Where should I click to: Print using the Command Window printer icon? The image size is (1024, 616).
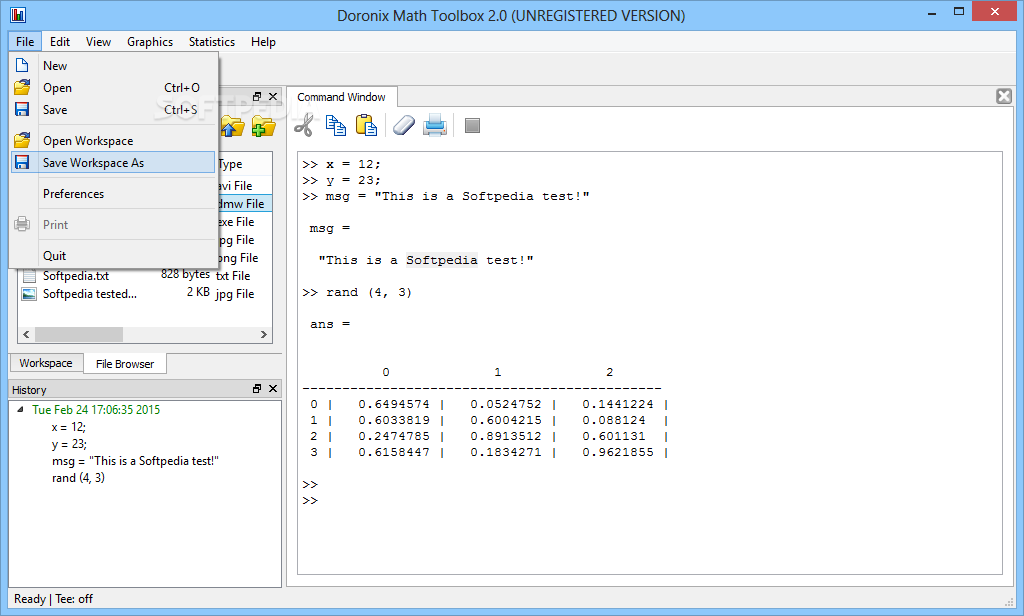(x=435, y=125)
